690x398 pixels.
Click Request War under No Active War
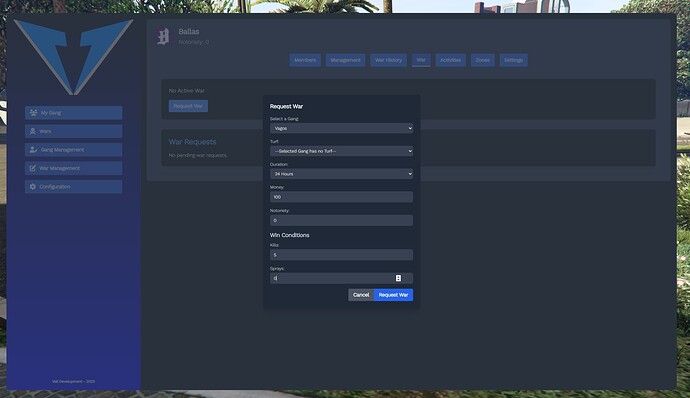(188, 106)
